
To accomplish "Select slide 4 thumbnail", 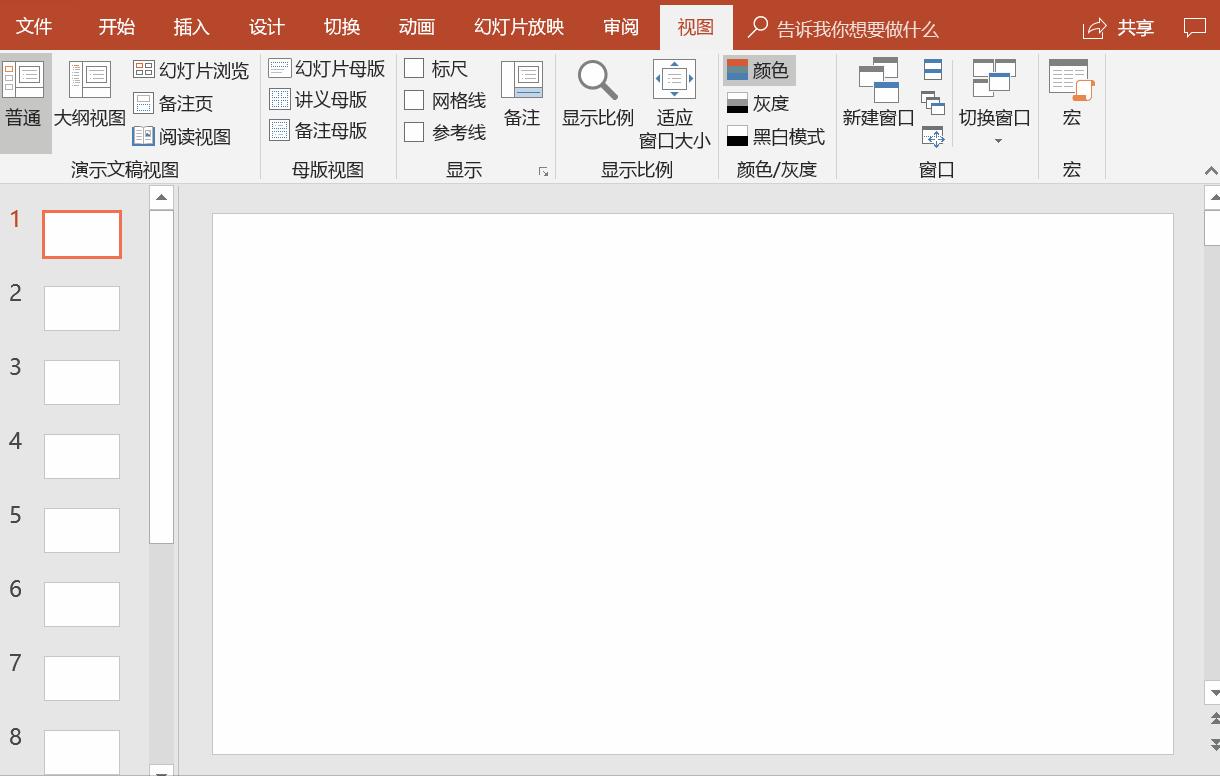I will point(81,456).
